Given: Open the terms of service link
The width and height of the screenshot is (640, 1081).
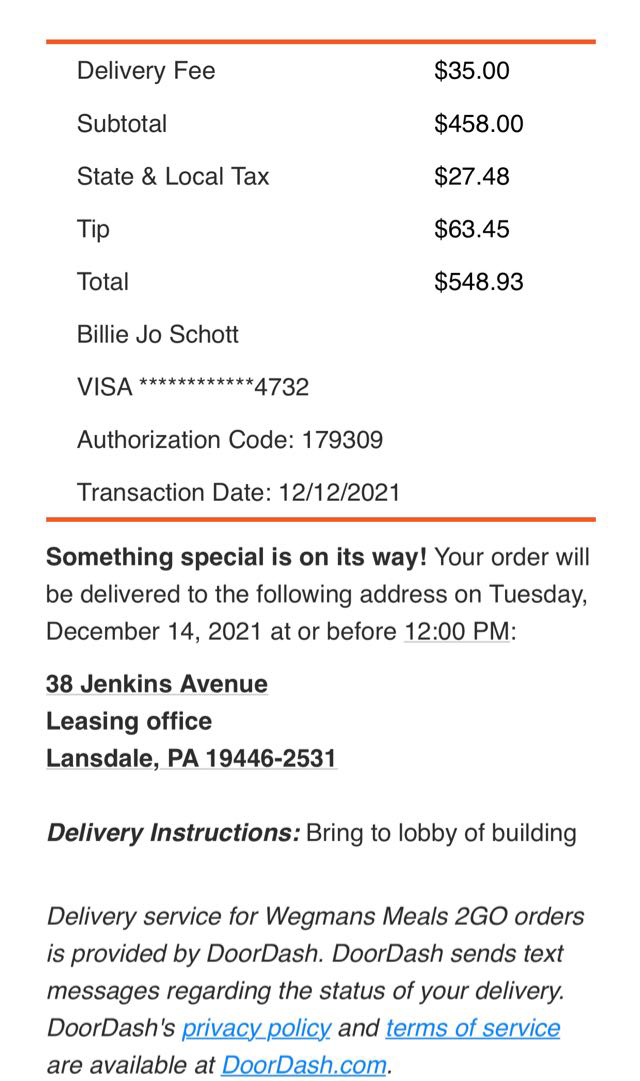Looking at the screenshot, I should [472, 1028].
